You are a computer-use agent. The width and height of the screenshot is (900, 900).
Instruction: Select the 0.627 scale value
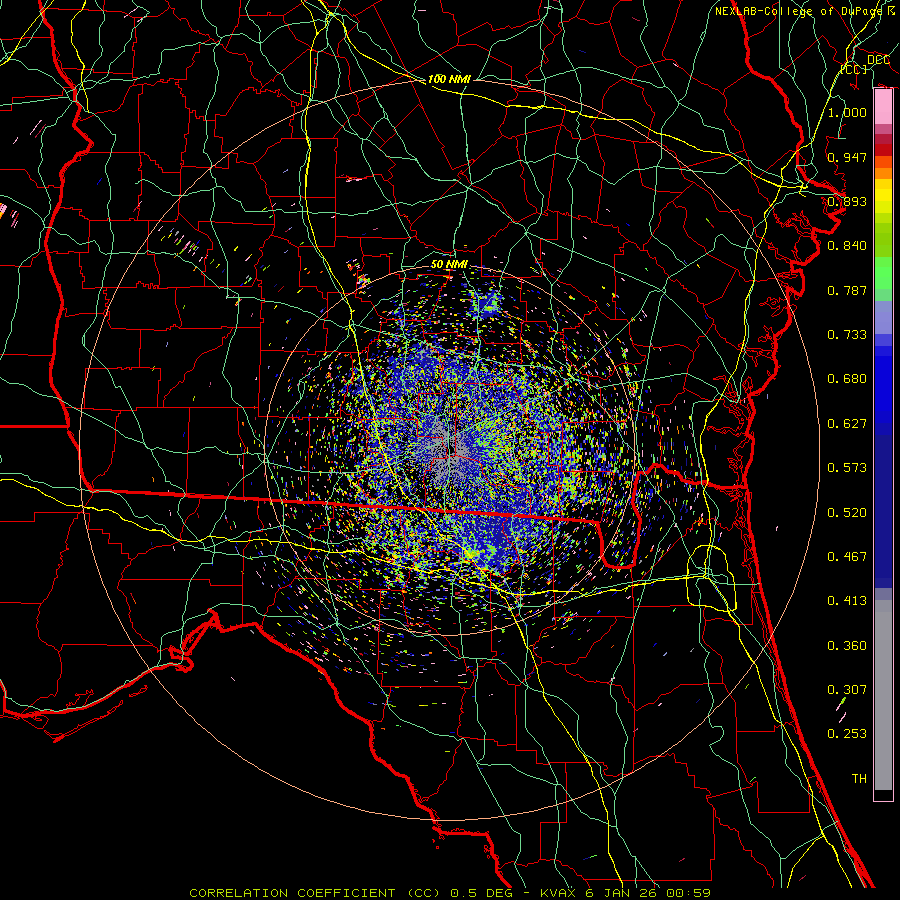[x=847, y=423]
